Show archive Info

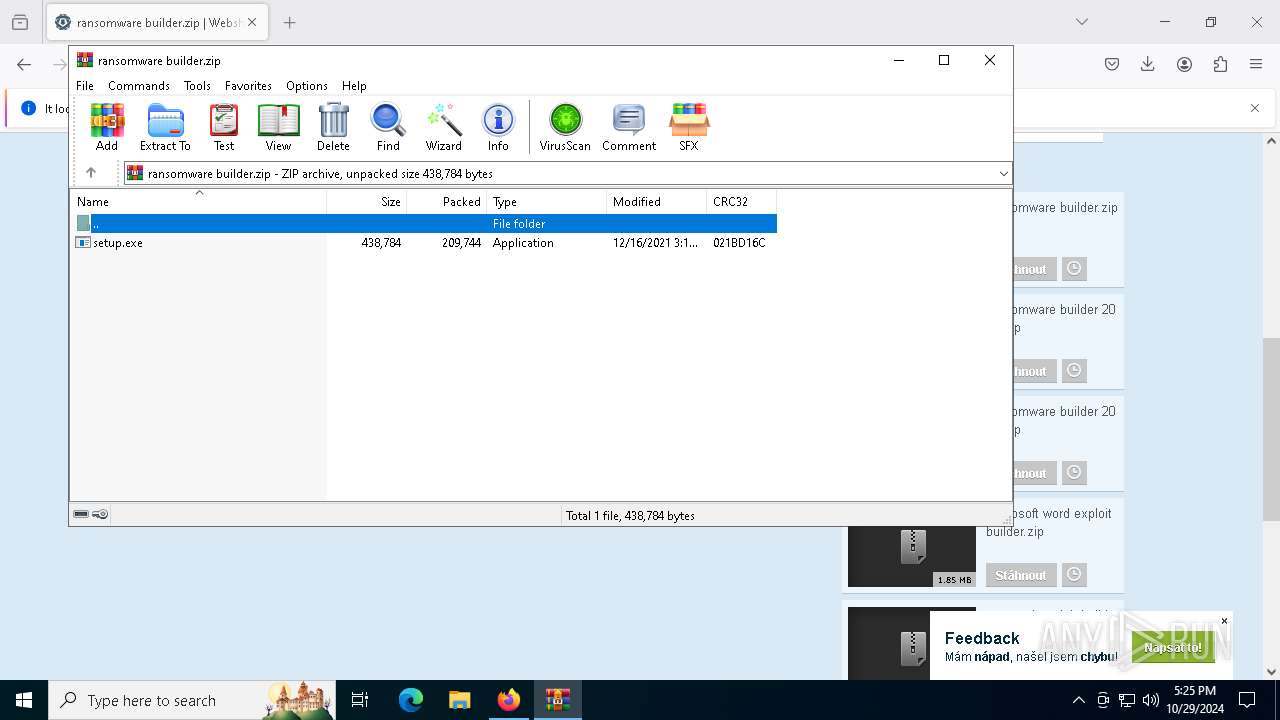(498, 127)
